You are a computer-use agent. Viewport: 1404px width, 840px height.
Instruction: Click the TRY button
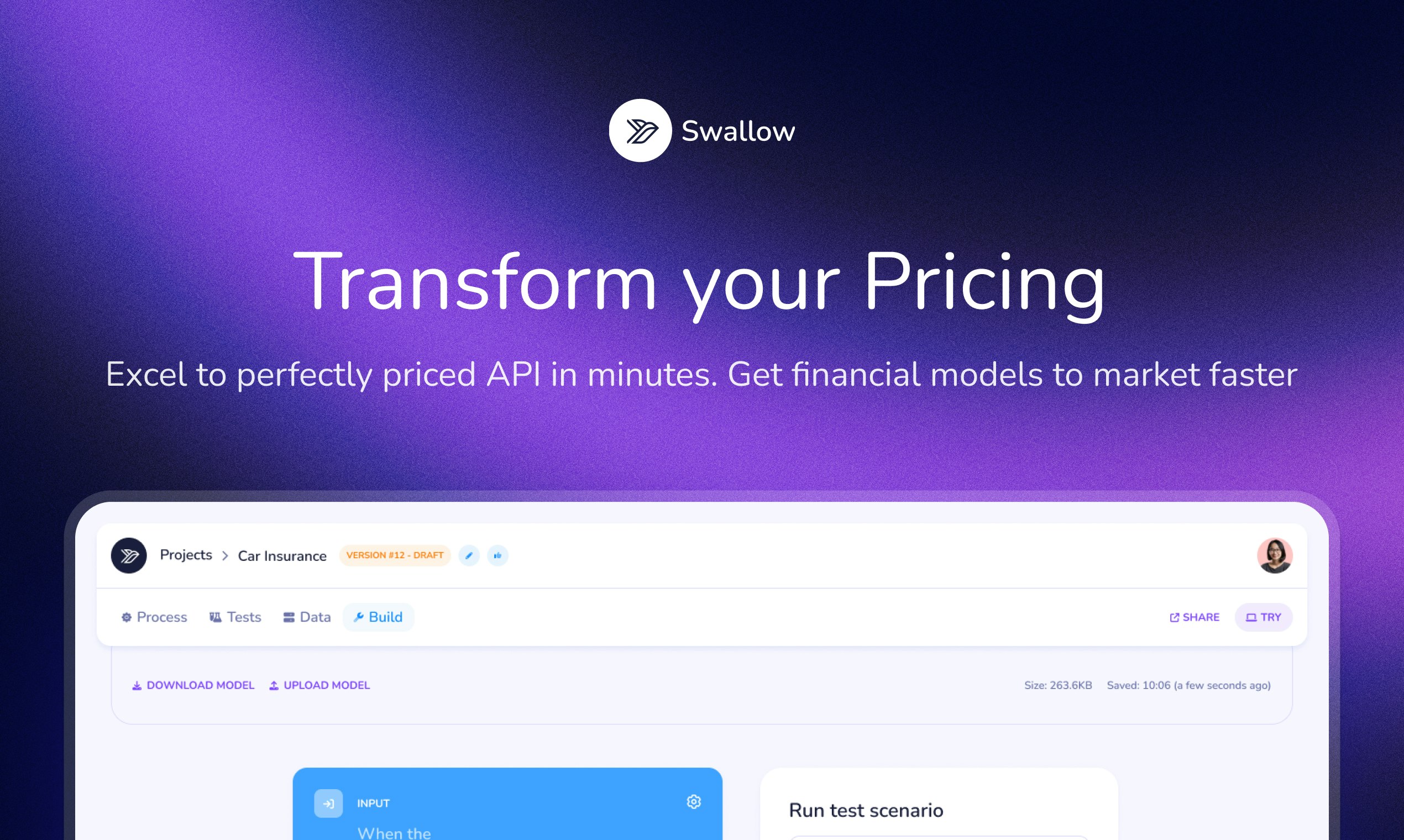pyautogui.click(x=1263, y=616)
